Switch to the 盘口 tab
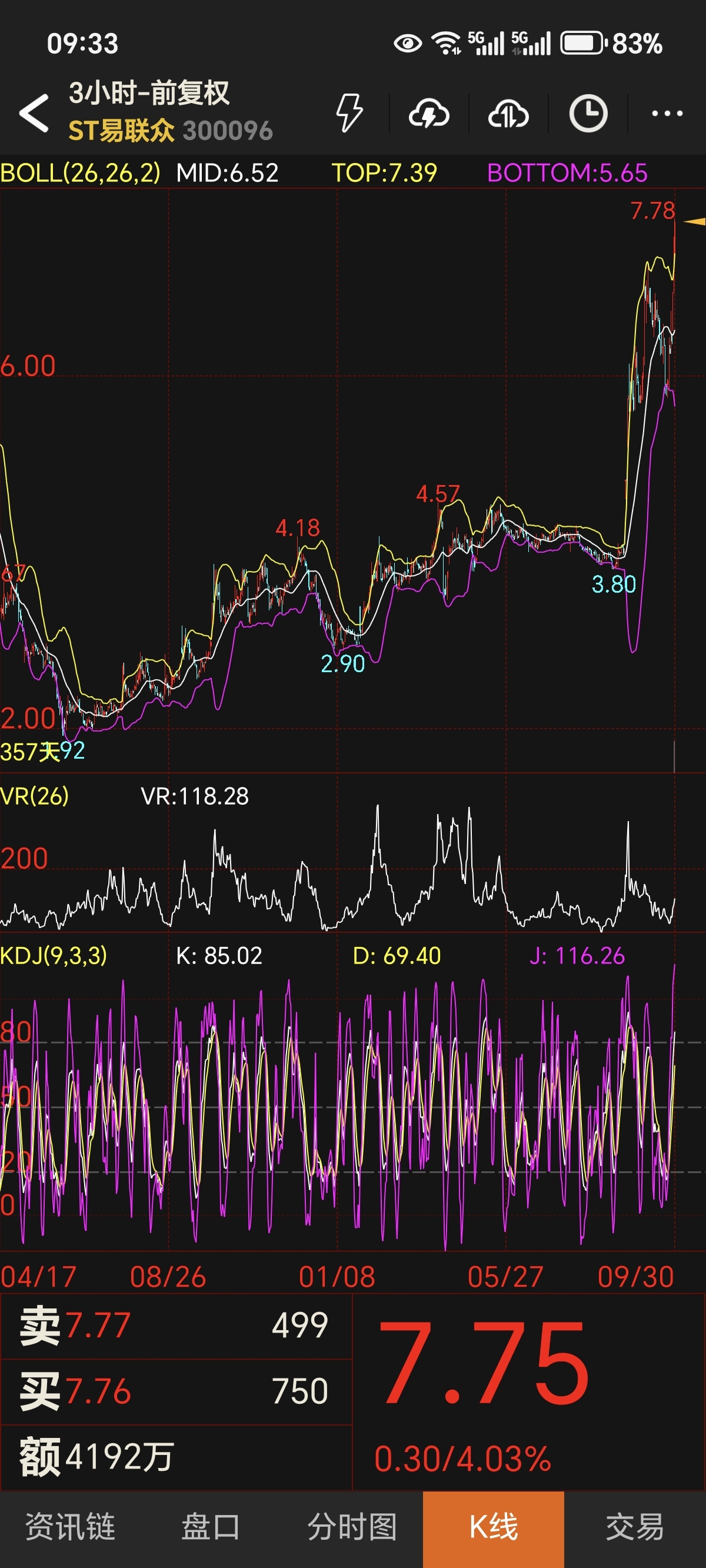This screenshot has width=706, height=1568. 211,1527
